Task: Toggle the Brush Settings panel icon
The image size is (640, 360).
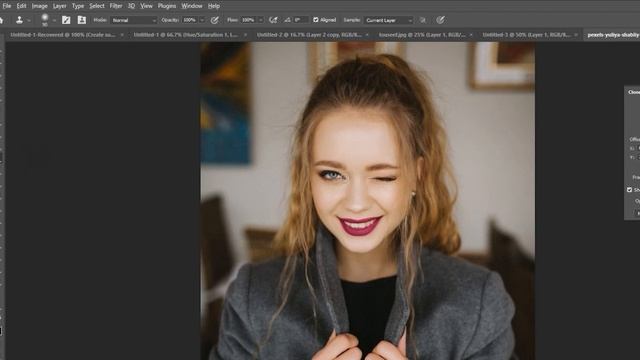Action: (66, 20)
